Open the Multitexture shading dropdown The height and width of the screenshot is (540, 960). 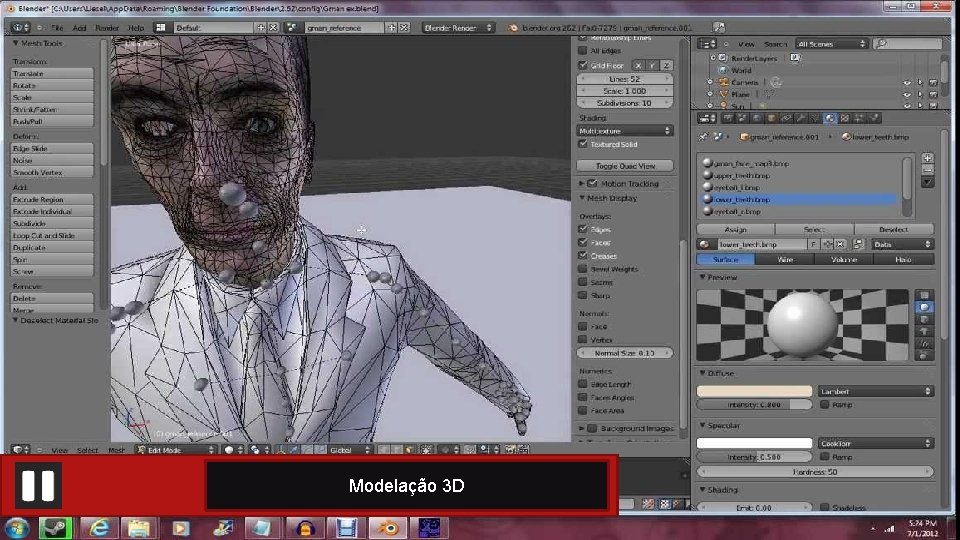click(624, 130)
